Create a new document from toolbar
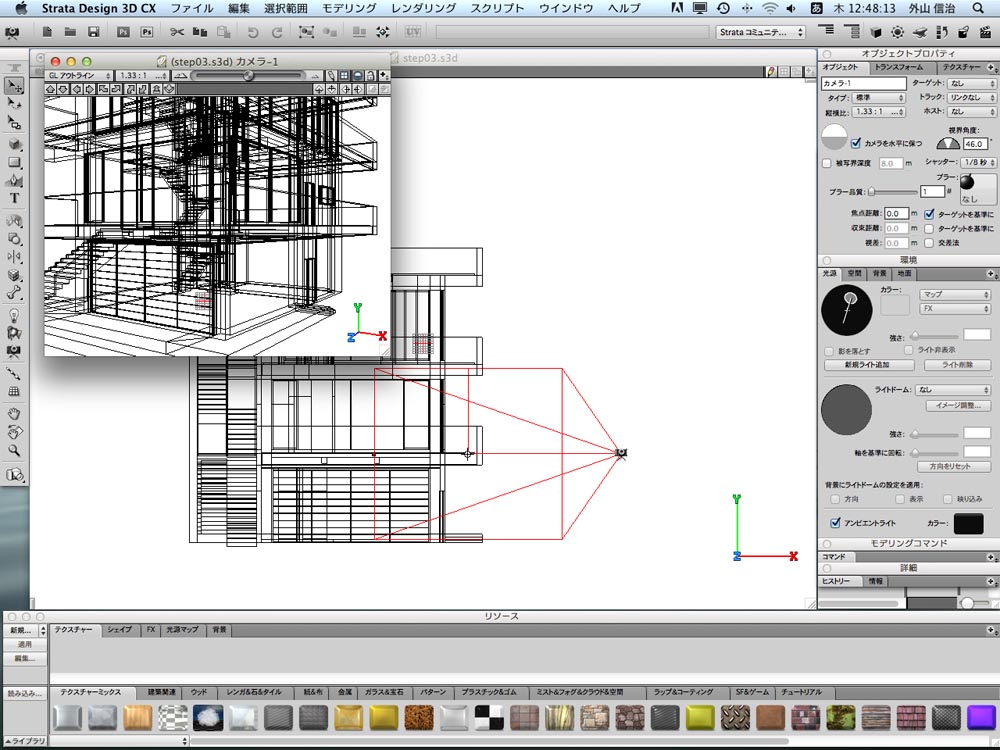 47,32
